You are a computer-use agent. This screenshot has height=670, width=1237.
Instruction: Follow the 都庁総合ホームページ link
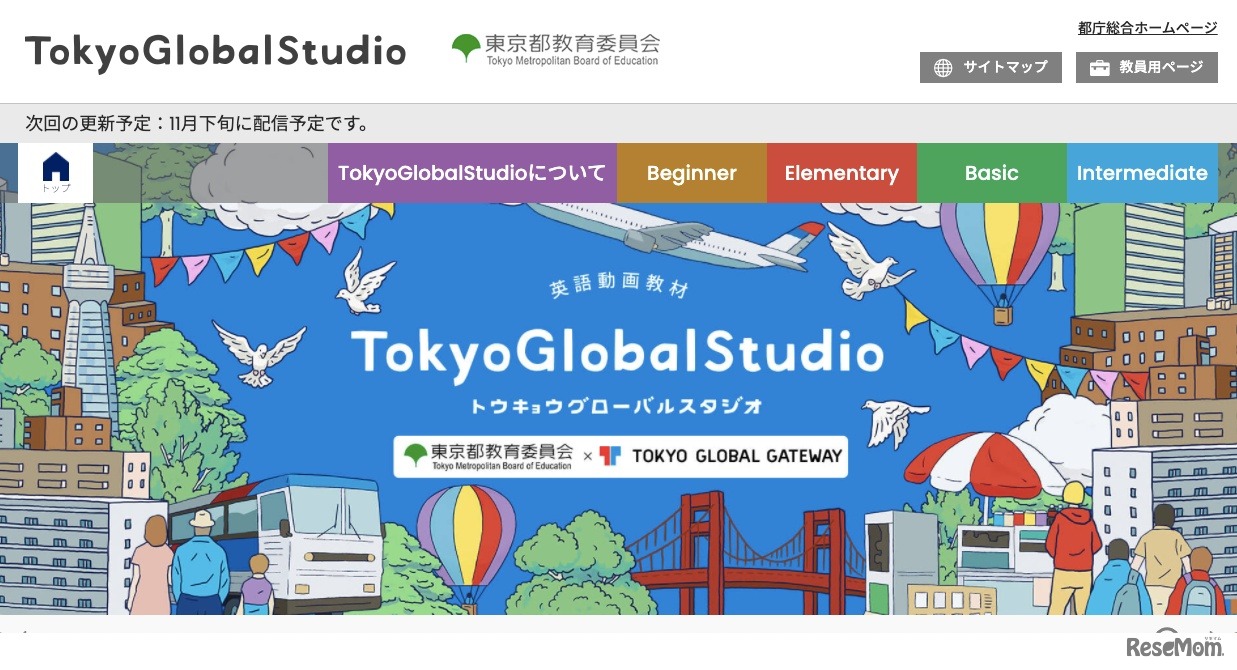1146,29
